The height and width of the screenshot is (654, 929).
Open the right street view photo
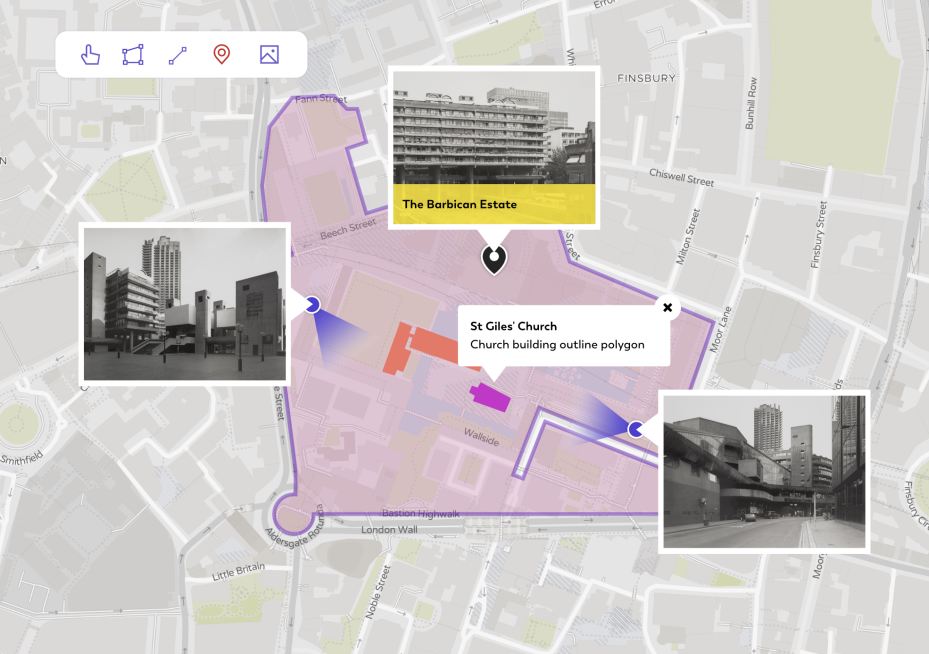764,470
